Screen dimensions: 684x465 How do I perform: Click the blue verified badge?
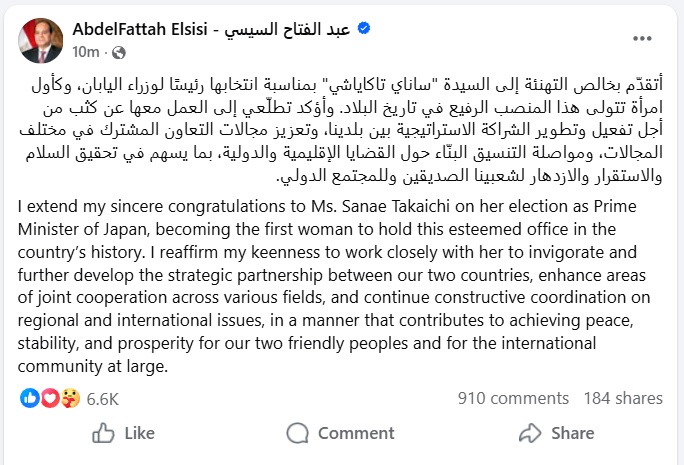tap(365, 29)
